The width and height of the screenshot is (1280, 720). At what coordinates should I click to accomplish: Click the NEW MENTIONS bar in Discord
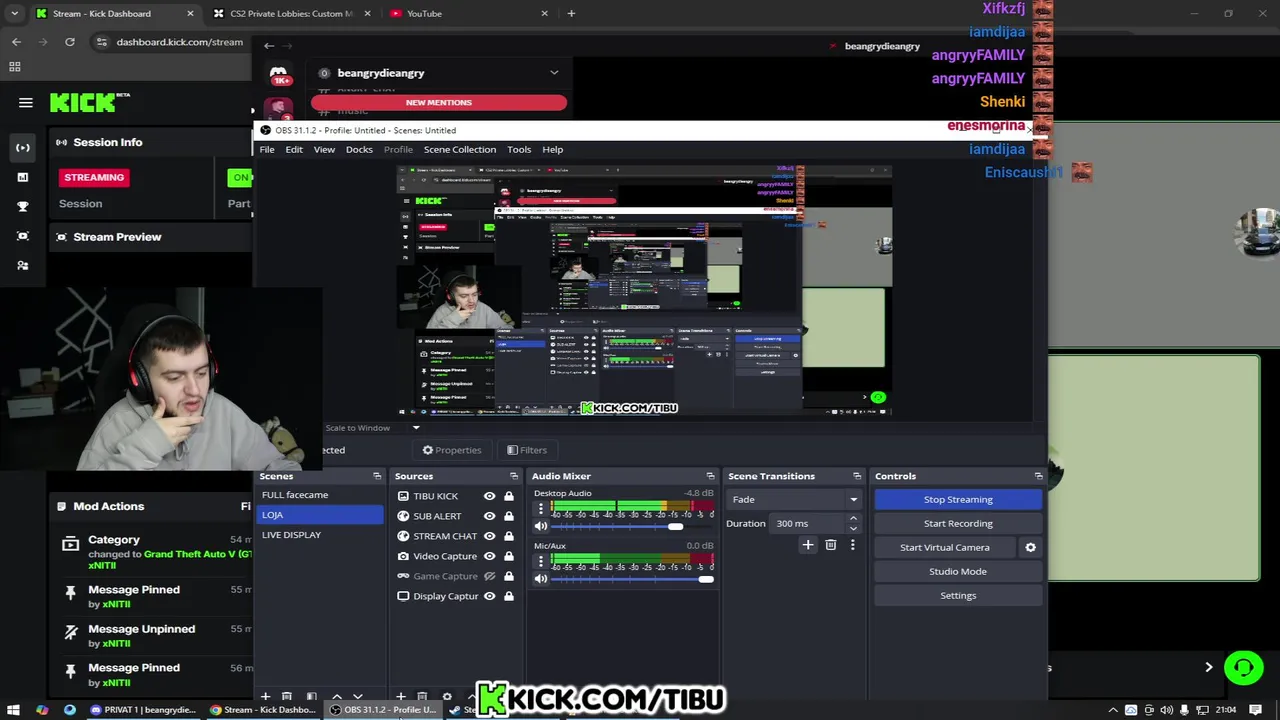point(439,102)
